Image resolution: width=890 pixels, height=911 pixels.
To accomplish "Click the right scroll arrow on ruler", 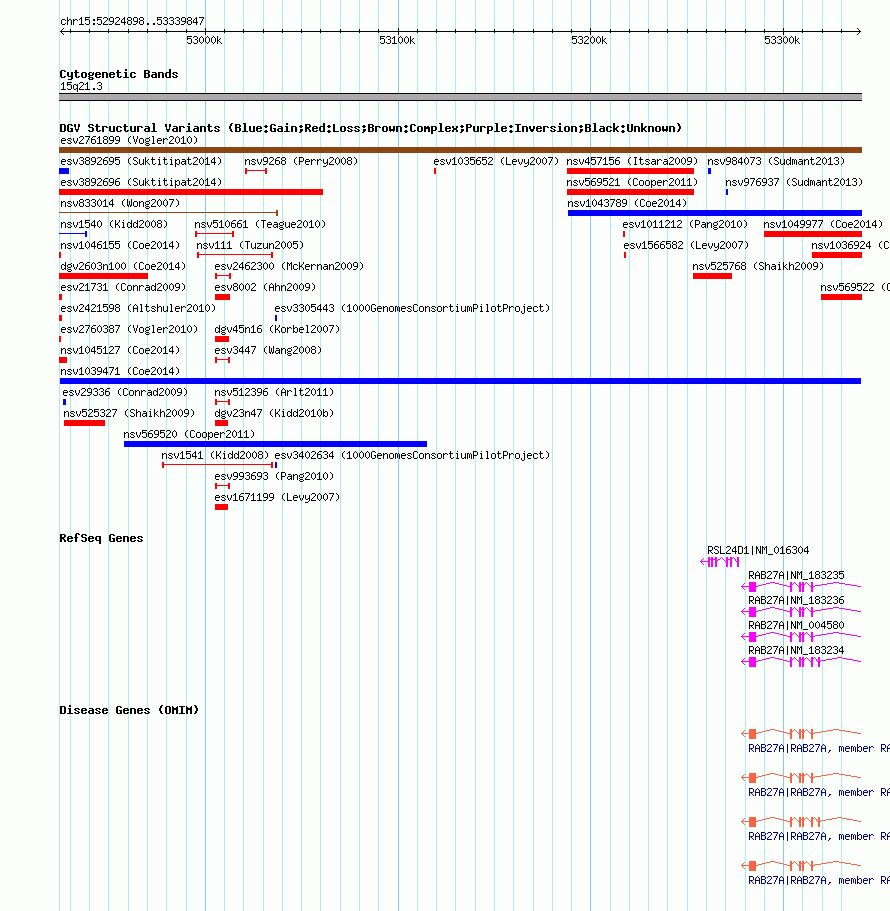I will [857, 31].
